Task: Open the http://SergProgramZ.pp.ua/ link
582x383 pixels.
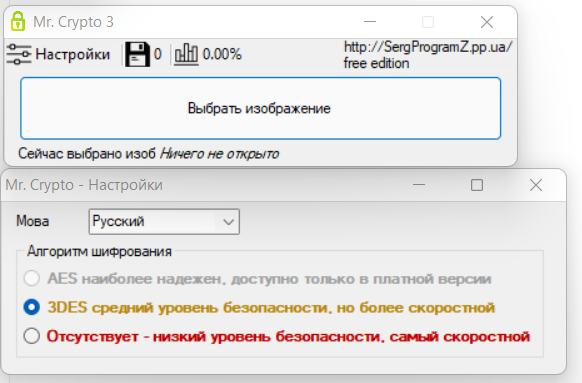Action: click(428, 47)
